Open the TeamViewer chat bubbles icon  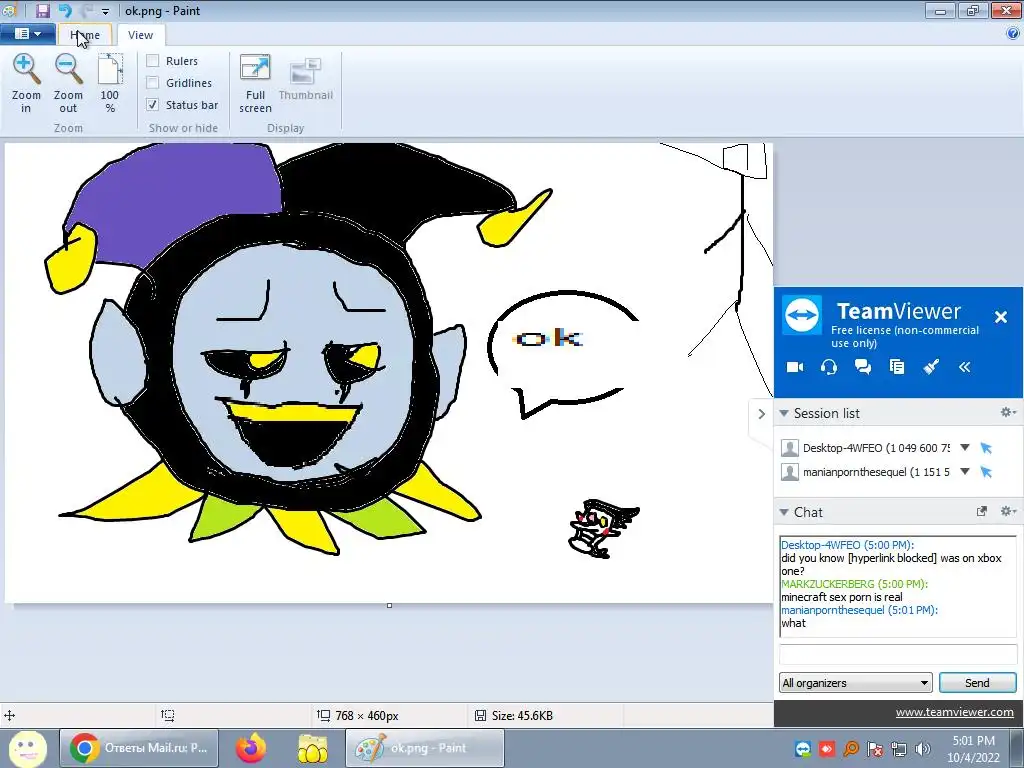click(x=863, y=367)
